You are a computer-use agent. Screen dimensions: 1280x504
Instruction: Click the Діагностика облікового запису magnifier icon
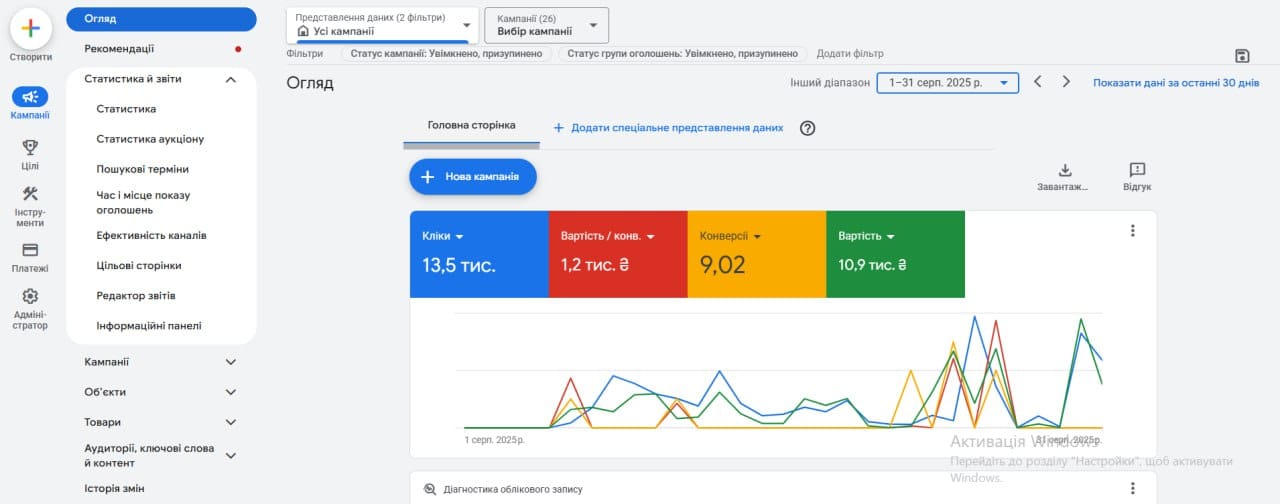(430, 489)
